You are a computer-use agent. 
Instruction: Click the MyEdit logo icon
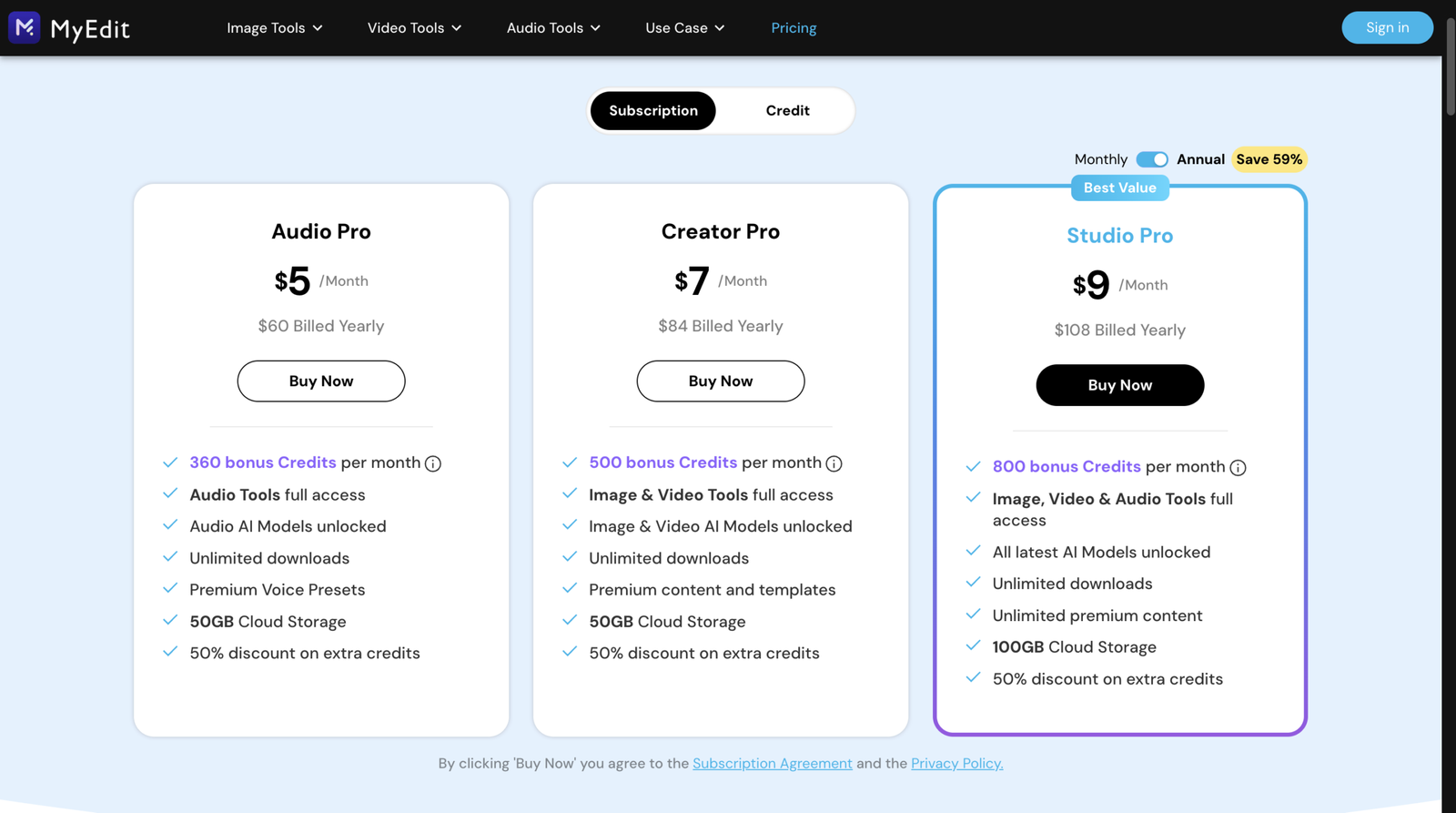(25, 27)
